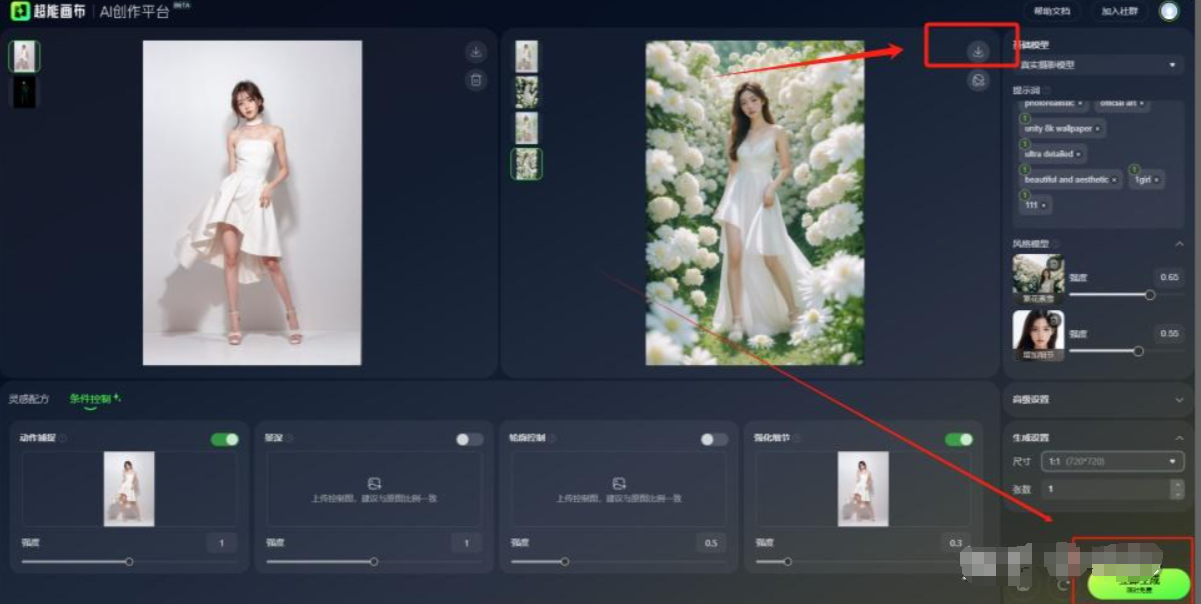Open the user avatar in top right
The height and width of the screenshot is (604, 1201).
point(1168,11)
